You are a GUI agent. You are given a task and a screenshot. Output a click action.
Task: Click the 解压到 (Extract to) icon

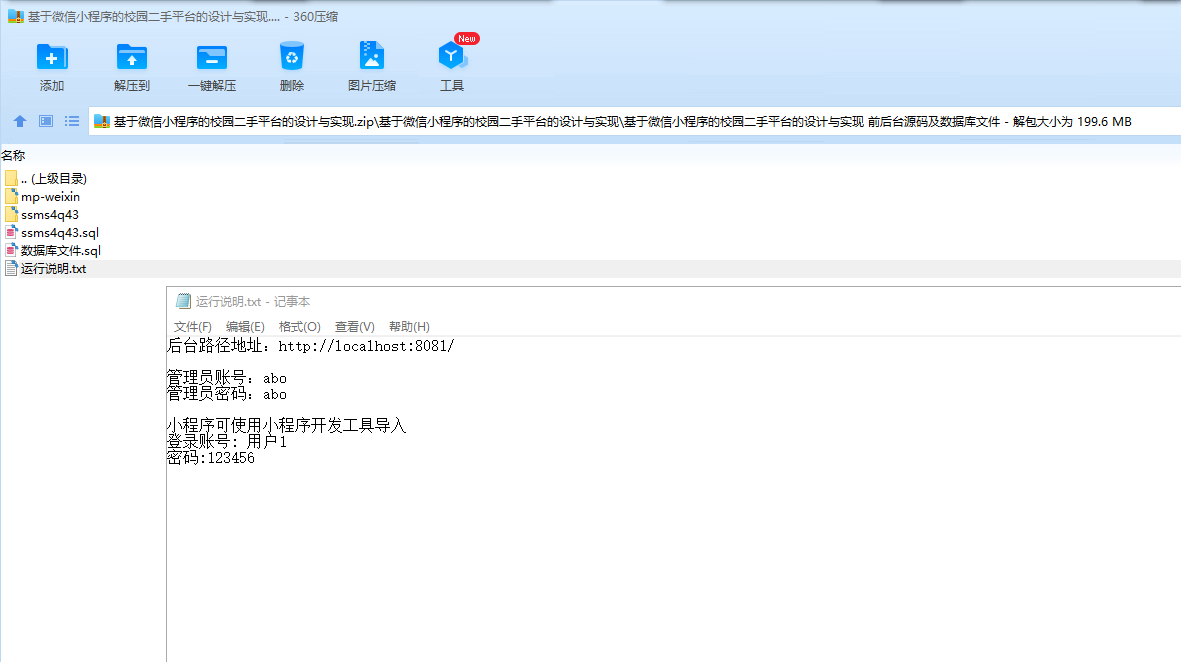pos(132,57)
